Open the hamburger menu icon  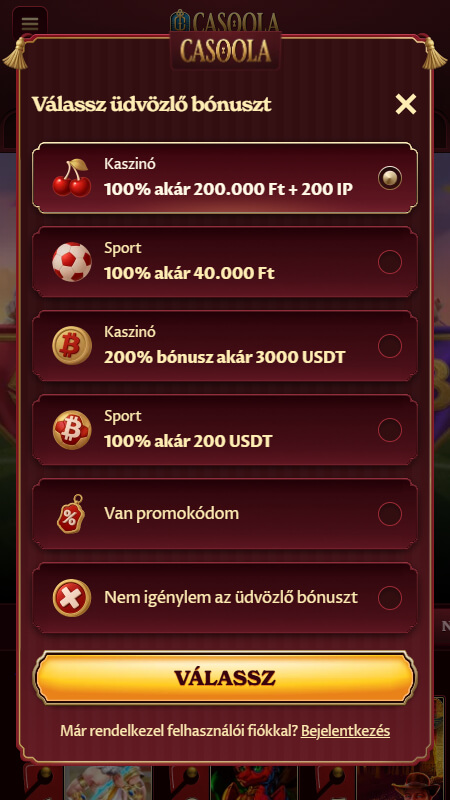pos(30,23)
